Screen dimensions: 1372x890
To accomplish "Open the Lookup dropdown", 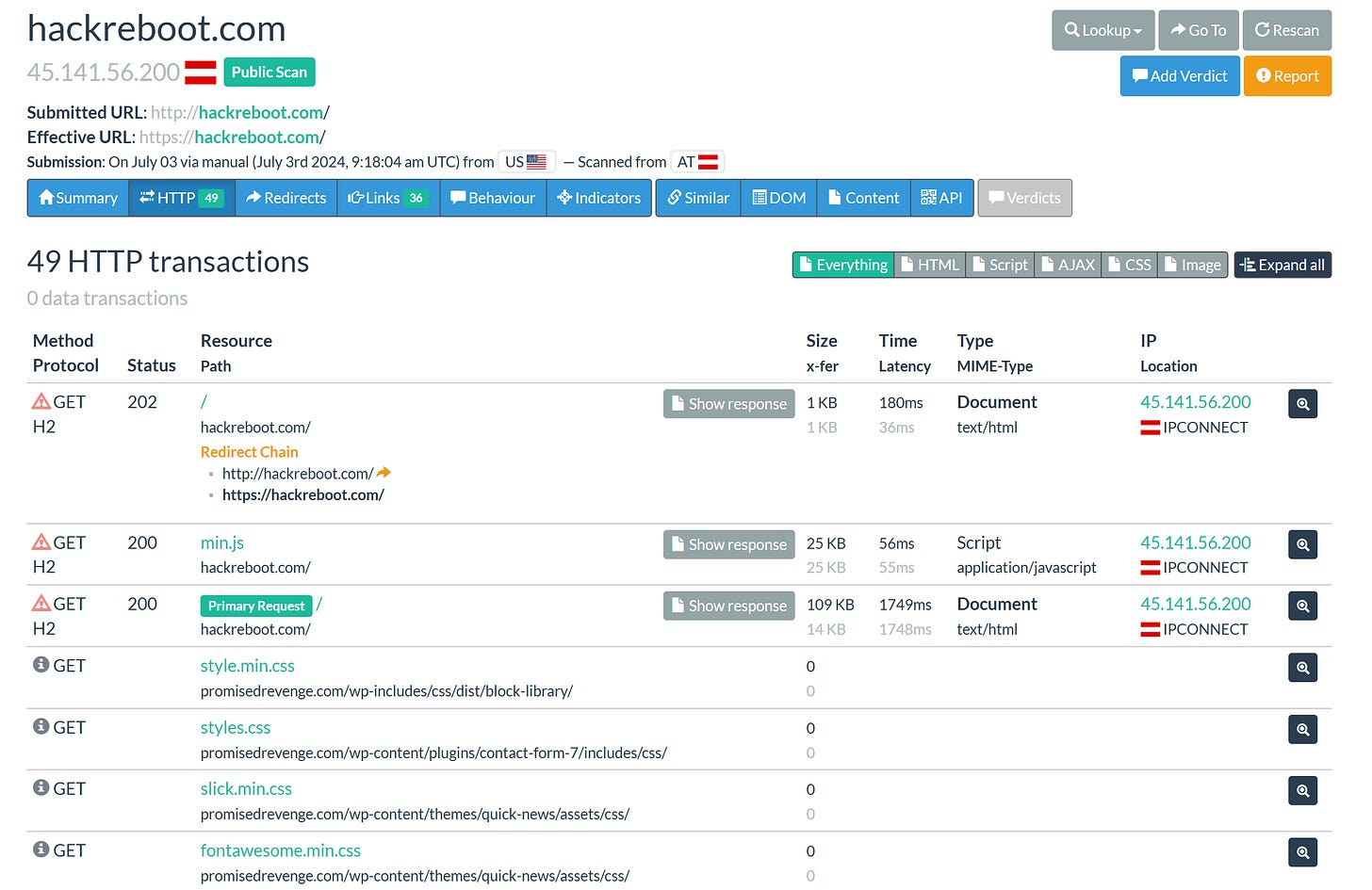I will click(x=1103, y=30).
